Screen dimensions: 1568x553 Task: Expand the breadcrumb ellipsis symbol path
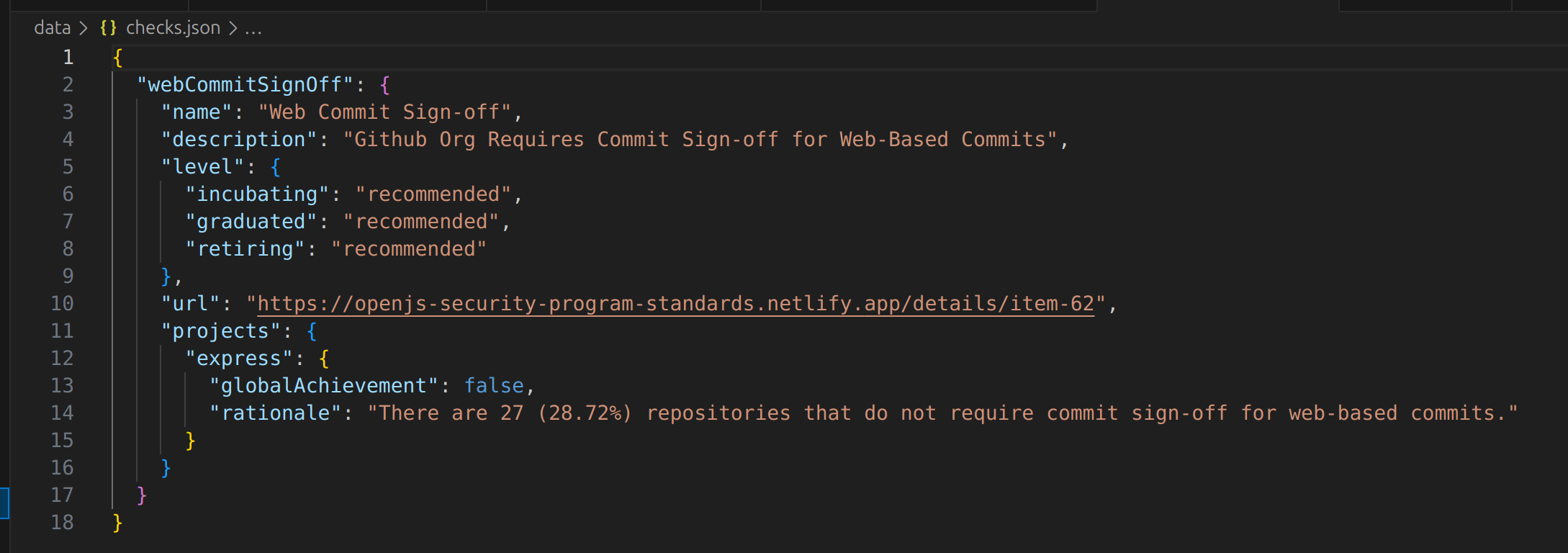[253, 28]
